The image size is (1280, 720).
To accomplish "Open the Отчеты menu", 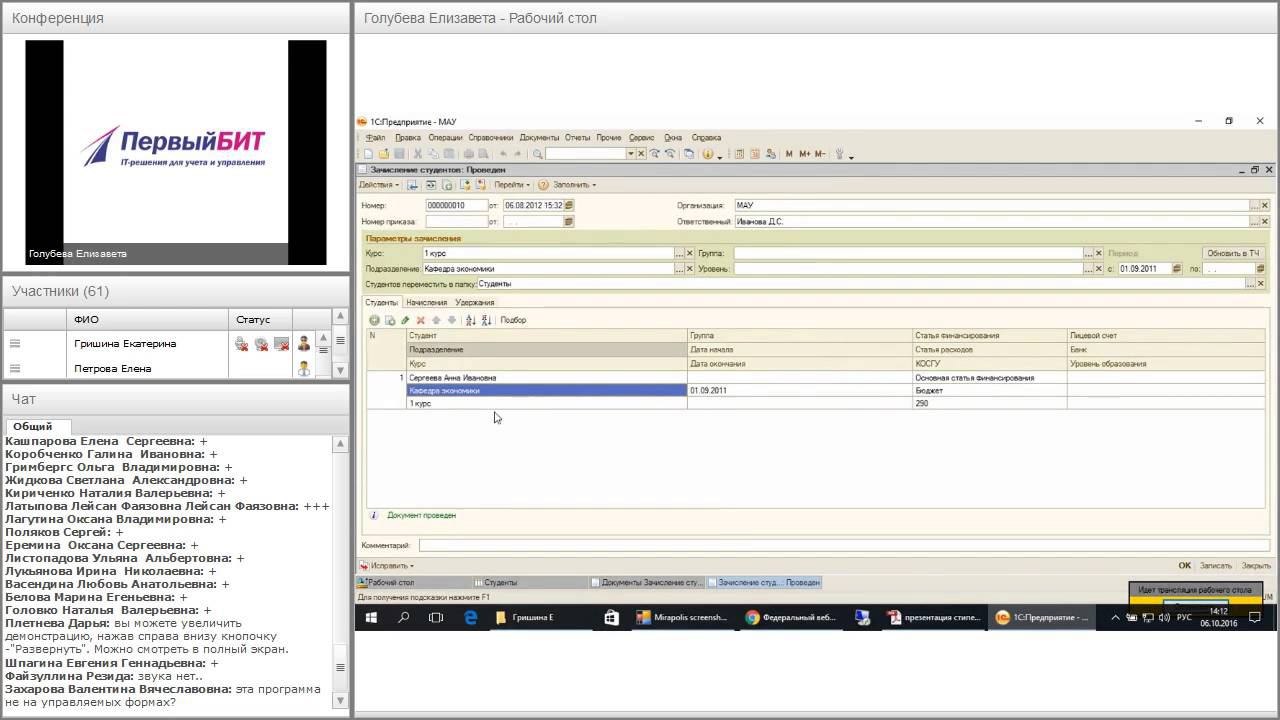I will pos(578,138).
